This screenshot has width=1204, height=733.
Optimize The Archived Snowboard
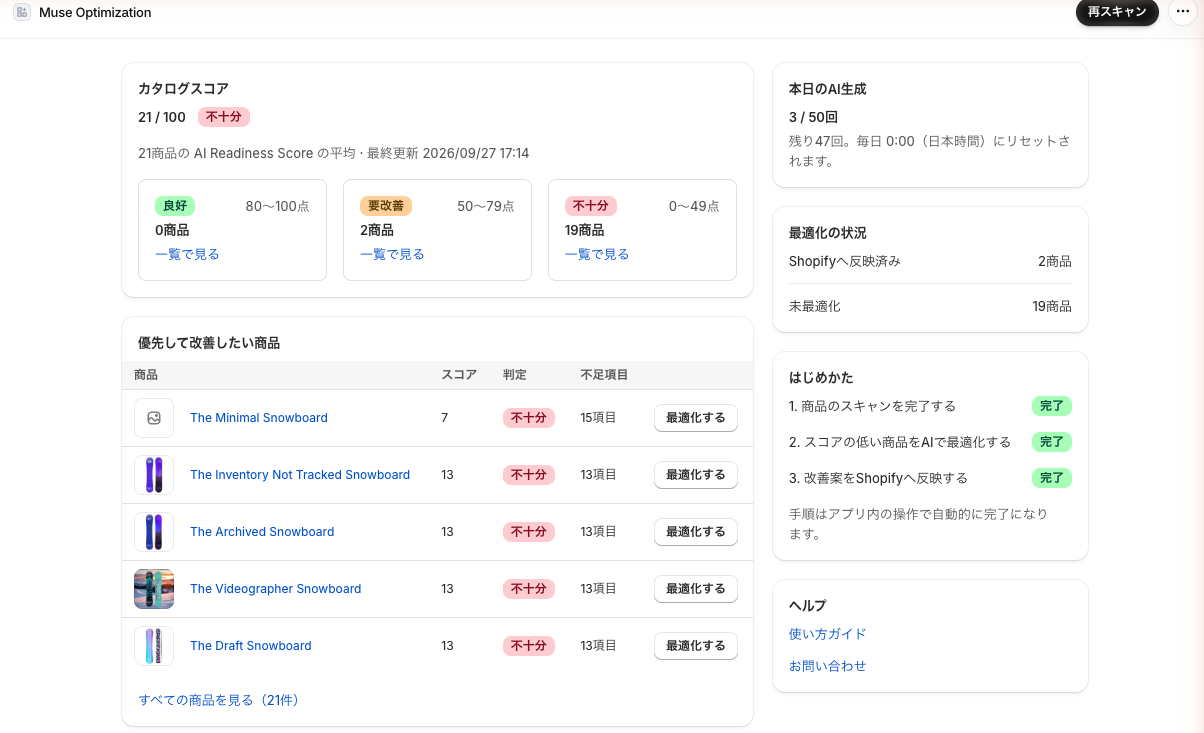696,532
